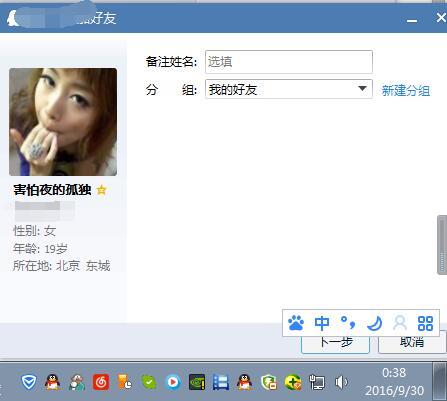This screenshot has height=401, width=447.
Task: Toggle the punctuation mode in the input bar
Action: point(348,323)
